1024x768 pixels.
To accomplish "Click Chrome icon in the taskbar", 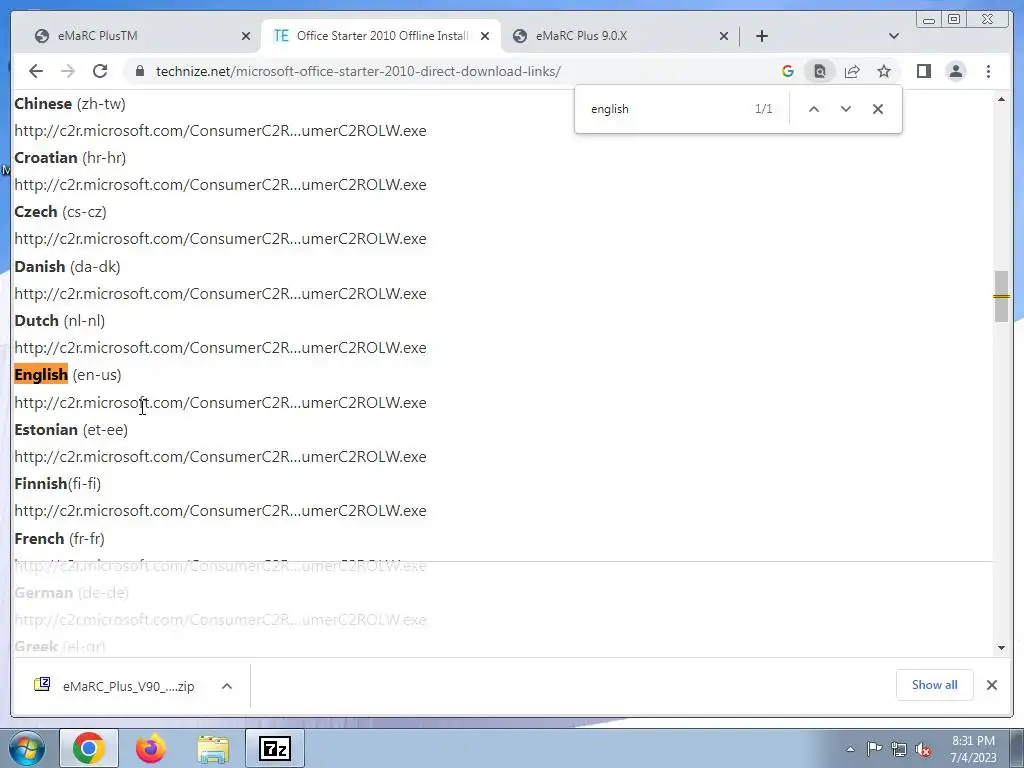I will point(89,748).
